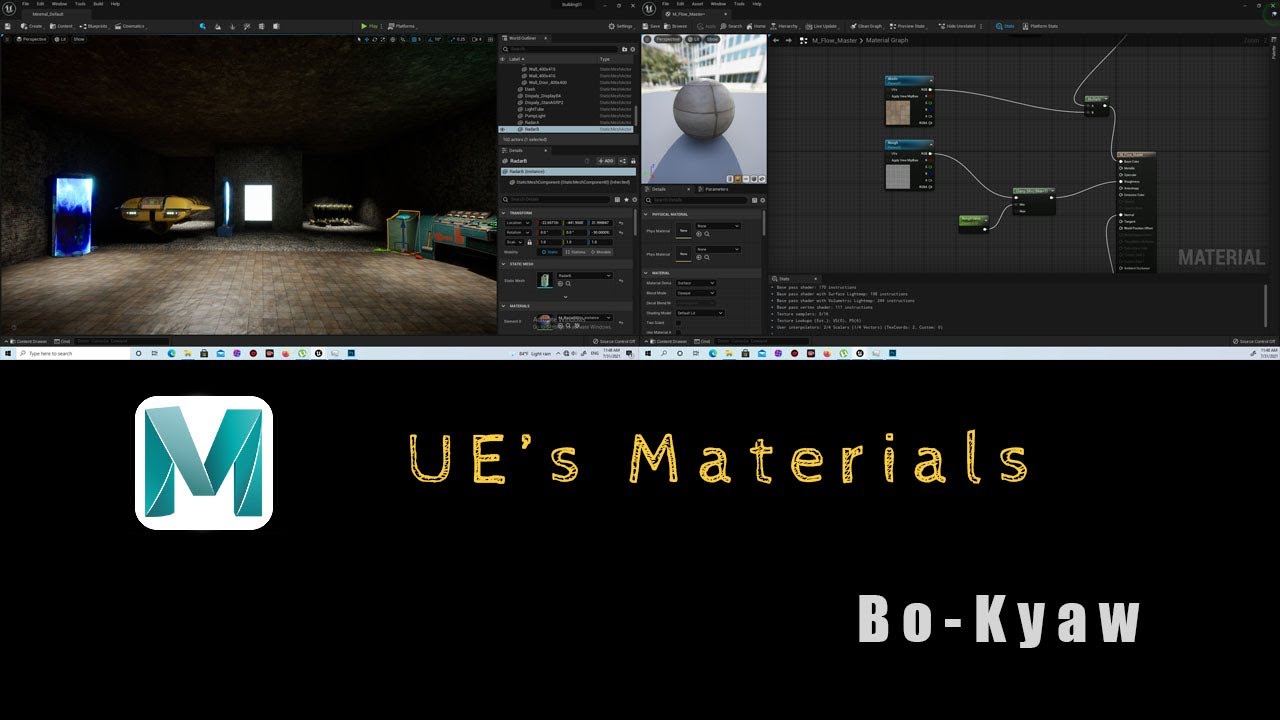The width and height of the screenshot is (1280, 720).
Task: Open the Create menu in level editor toolbar
Action: click(x=32, y=26)
